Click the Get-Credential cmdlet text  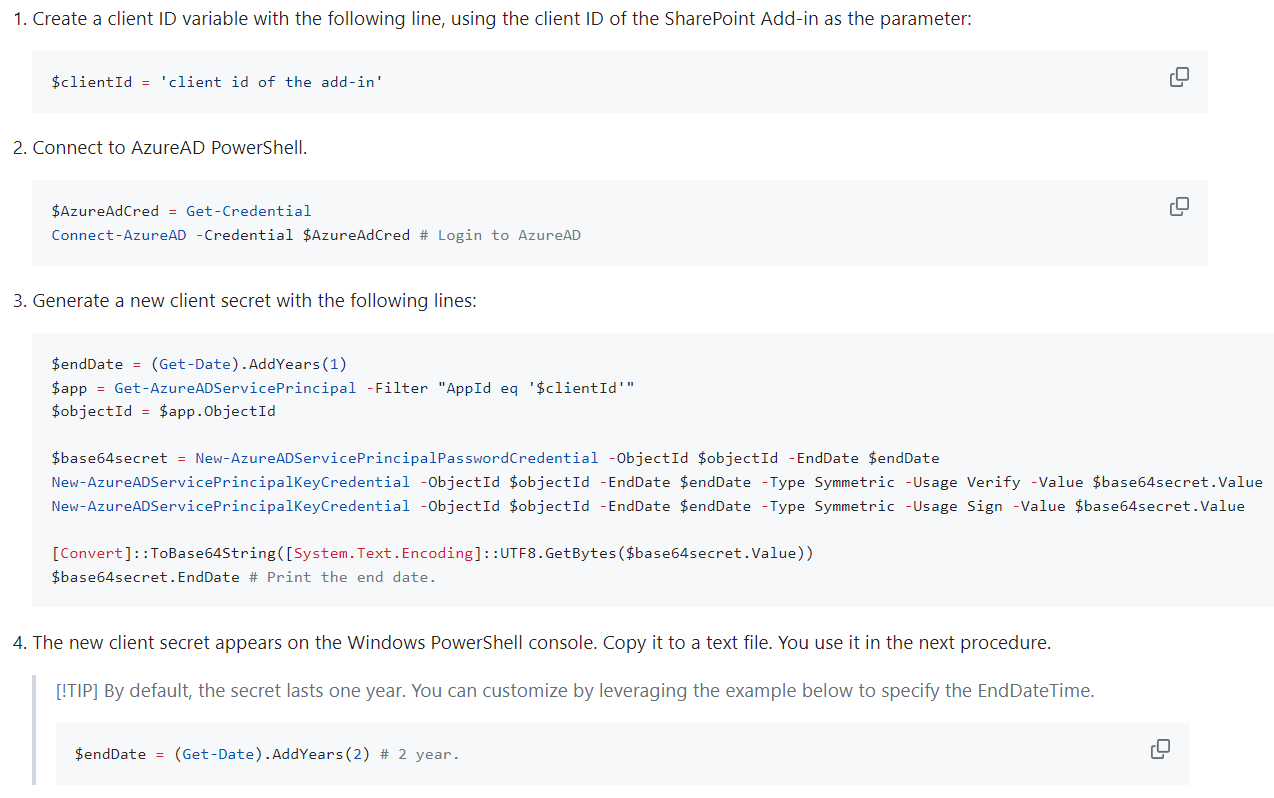247,210
